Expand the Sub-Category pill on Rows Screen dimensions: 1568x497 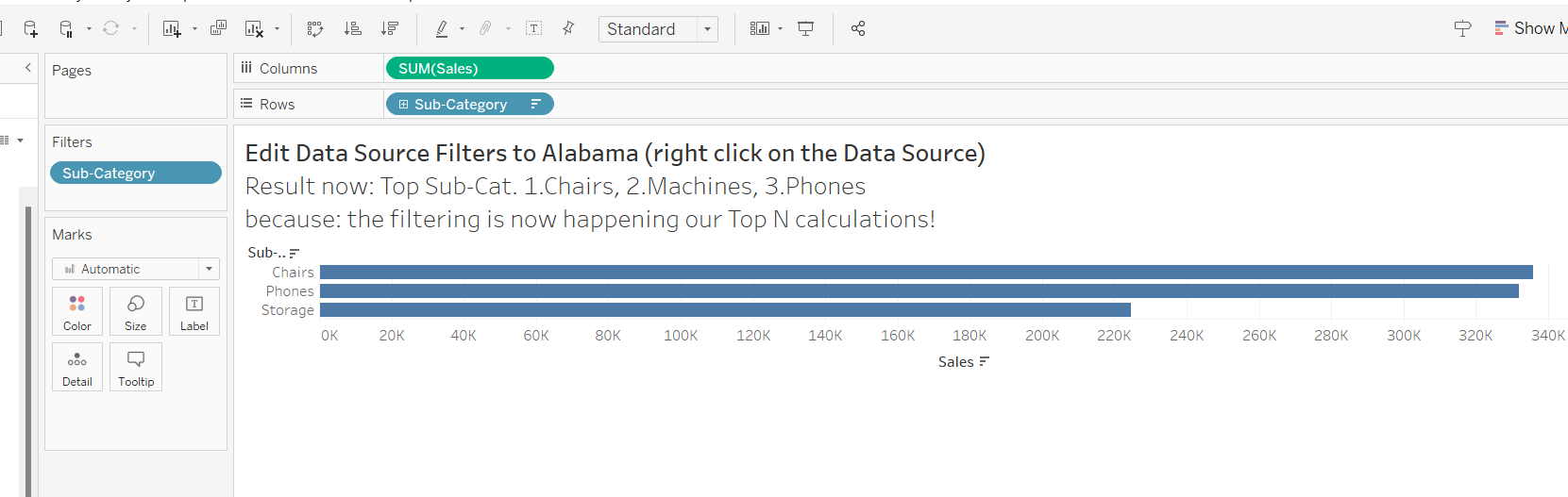tap(404, 105)
